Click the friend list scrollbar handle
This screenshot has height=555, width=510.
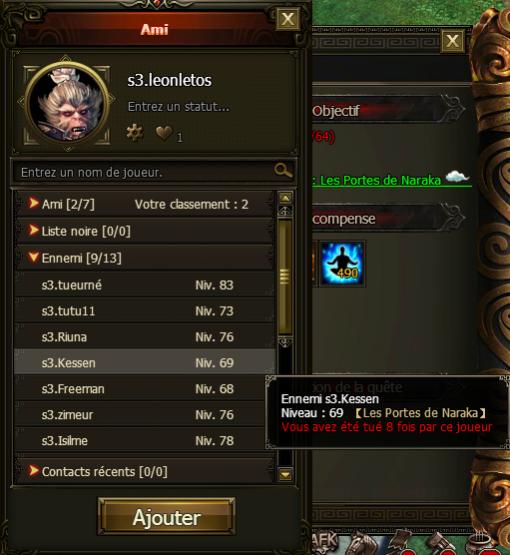click(x=285, y=276)
